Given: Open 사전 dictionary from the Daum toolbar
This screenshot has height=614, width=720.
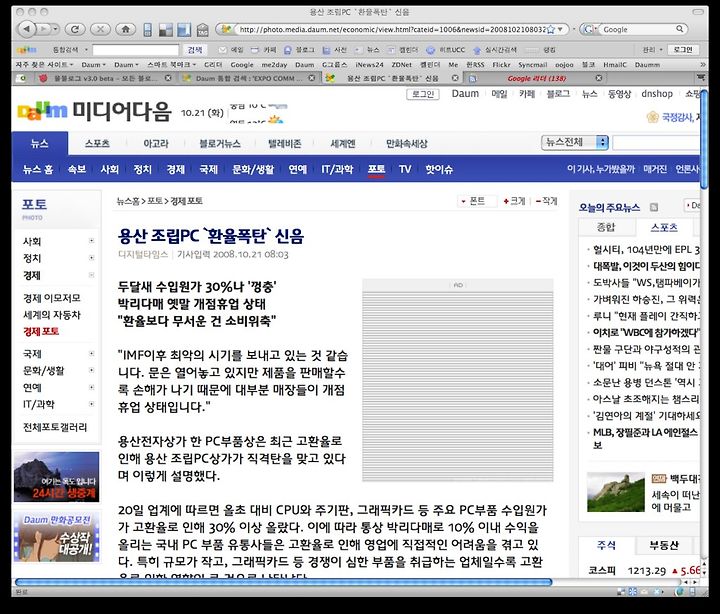Looking at the screenshot, I should [x=335, y=50].
